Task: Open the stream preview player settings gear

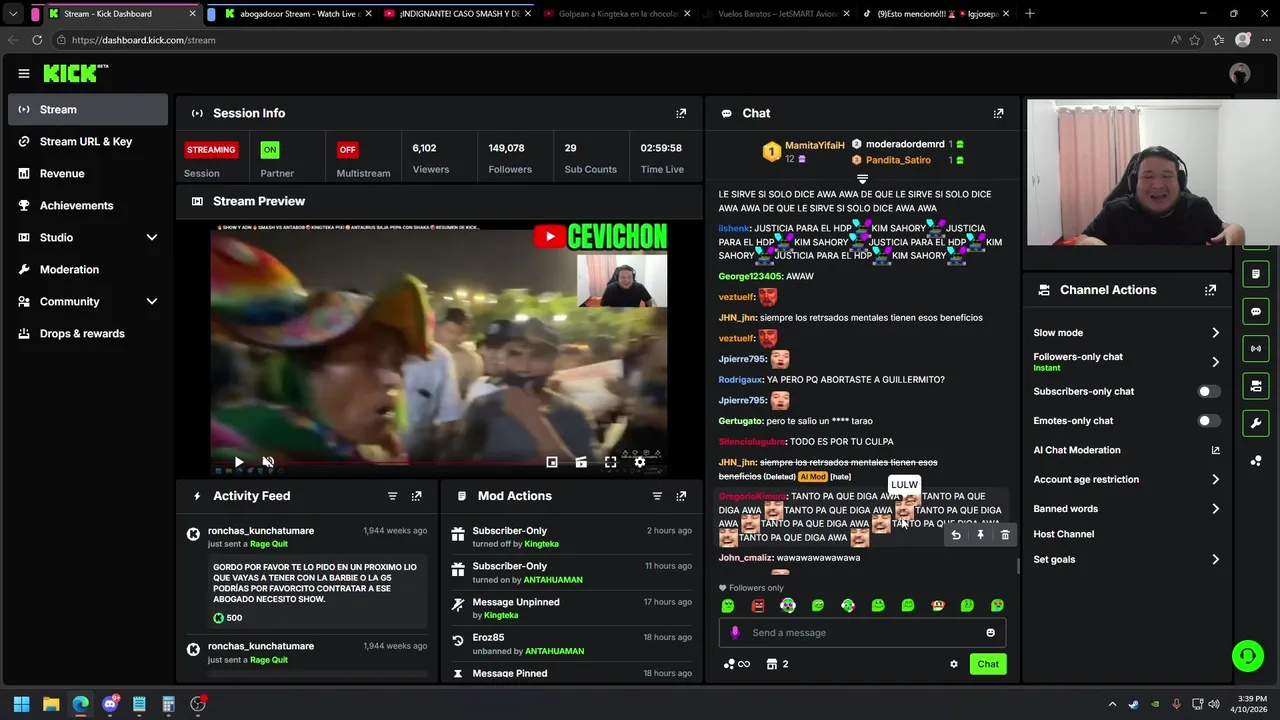Action: 640,462
